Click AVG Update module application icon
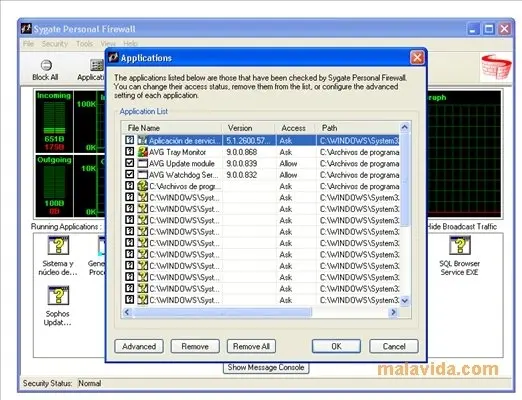 [143, 164]
